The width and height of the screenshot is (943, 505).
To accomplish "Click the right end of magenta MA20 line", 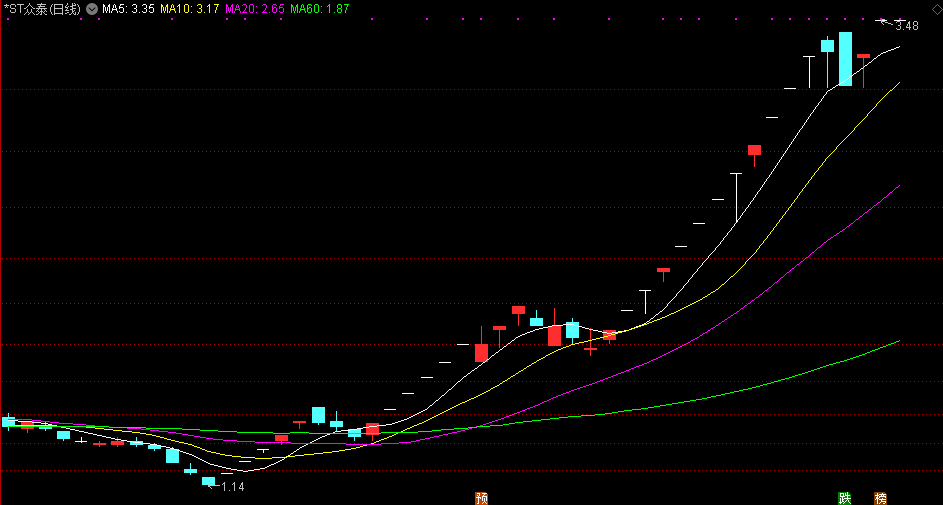I will 898,187.
